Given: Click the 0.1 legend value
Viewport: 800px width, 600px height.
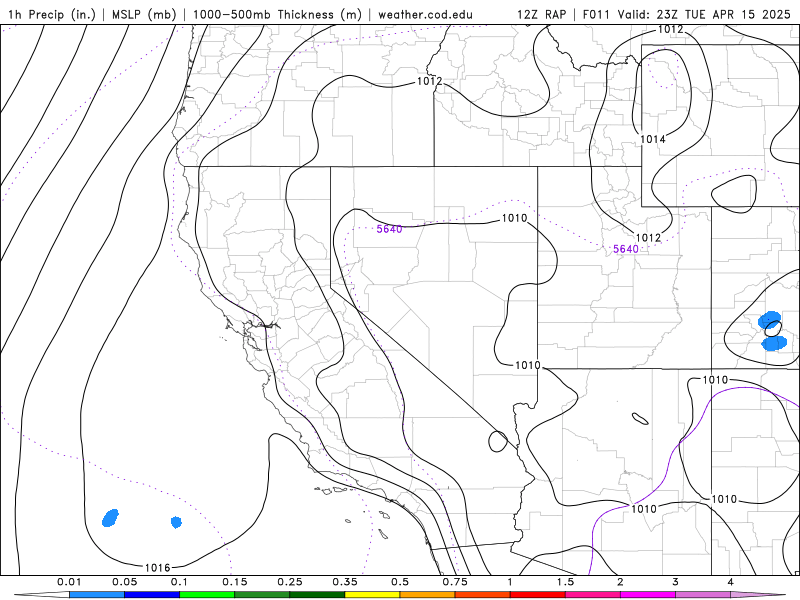Looking at the screenshot, I should pyautogui.click(x=179, y=582).
